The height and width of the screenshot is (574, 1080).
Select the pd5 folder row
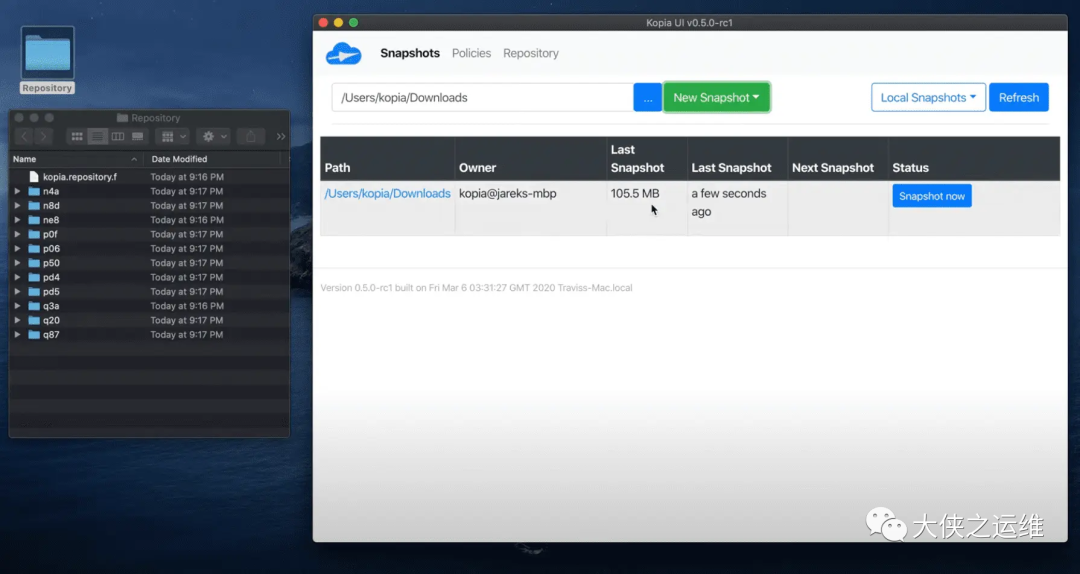(x=149, y=291)
